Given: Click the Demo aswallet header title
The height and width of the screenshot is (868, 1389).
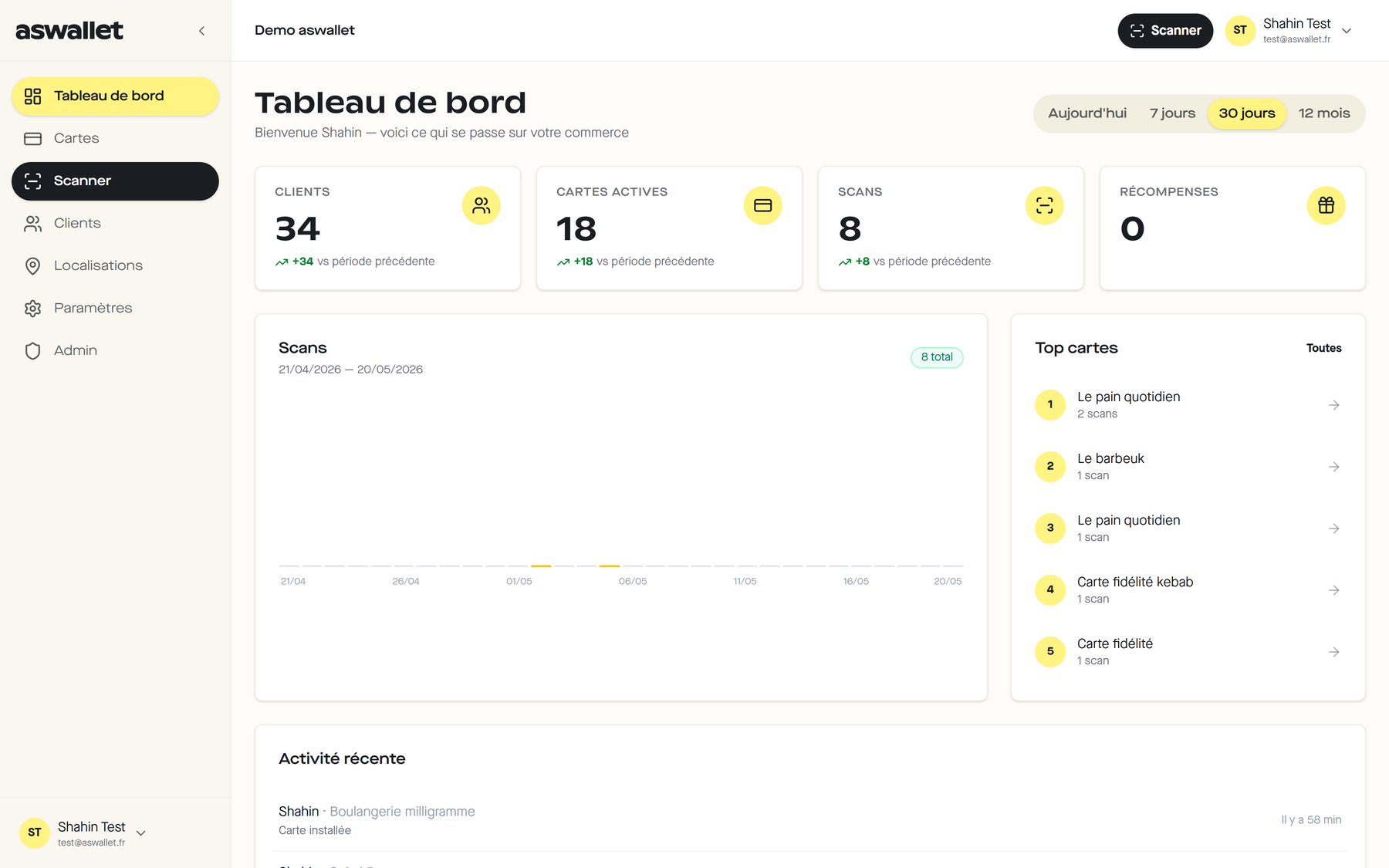Looking at the screenshot, I should (305, 31).
